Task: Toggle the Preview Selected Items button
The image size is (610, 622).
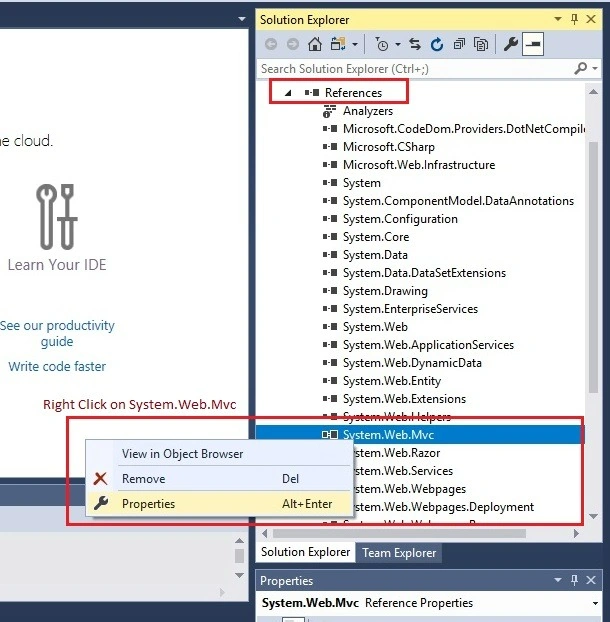Action: [533, 44]
